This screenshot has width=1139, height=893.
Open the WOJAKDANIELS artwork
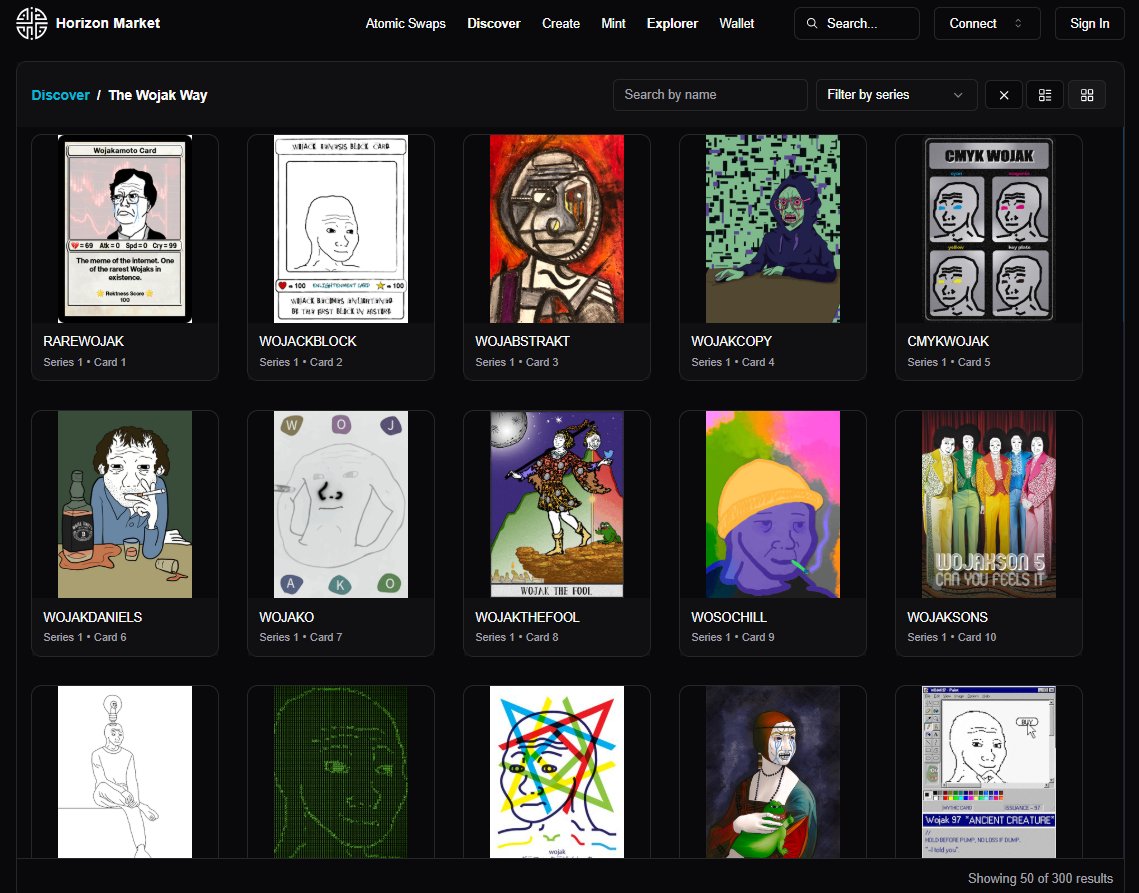[x=125, y=504]
